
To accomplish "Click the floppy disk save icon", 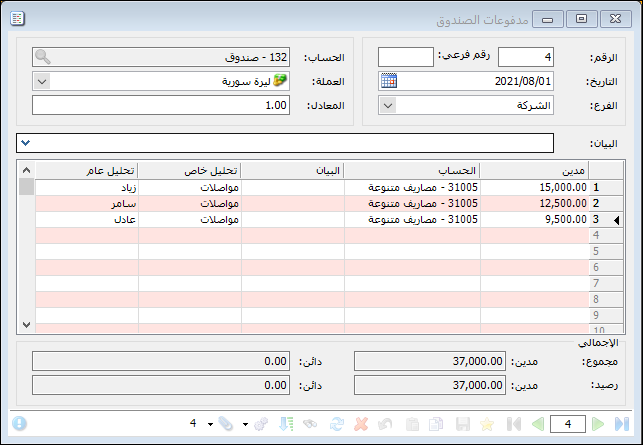I will 463,424.
